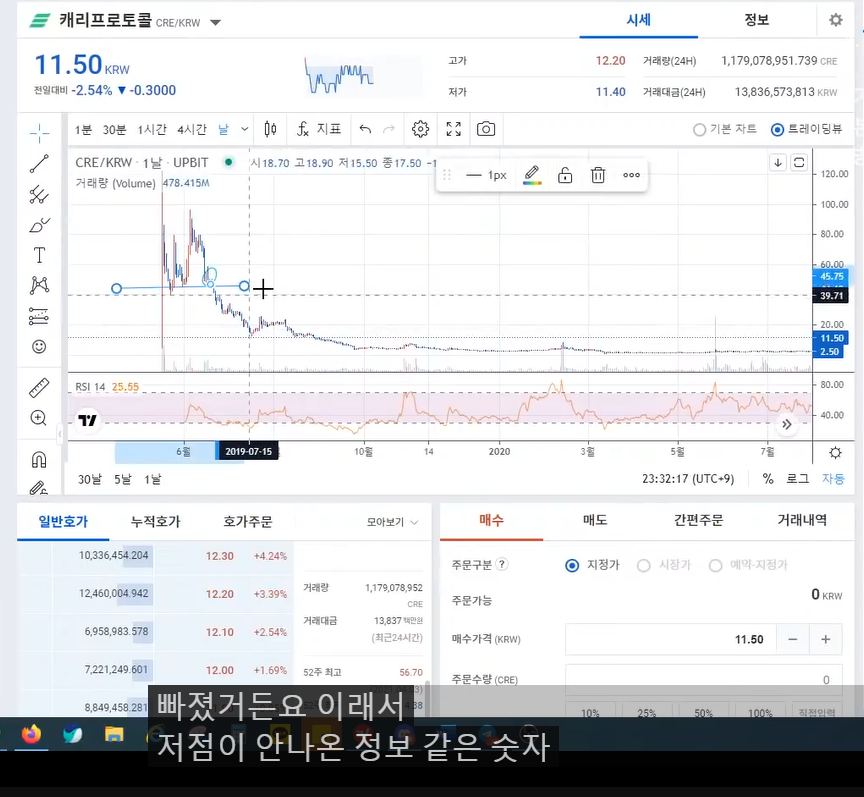
Task: Open the 간편주문 tab
Action: (x=698, y=520)
